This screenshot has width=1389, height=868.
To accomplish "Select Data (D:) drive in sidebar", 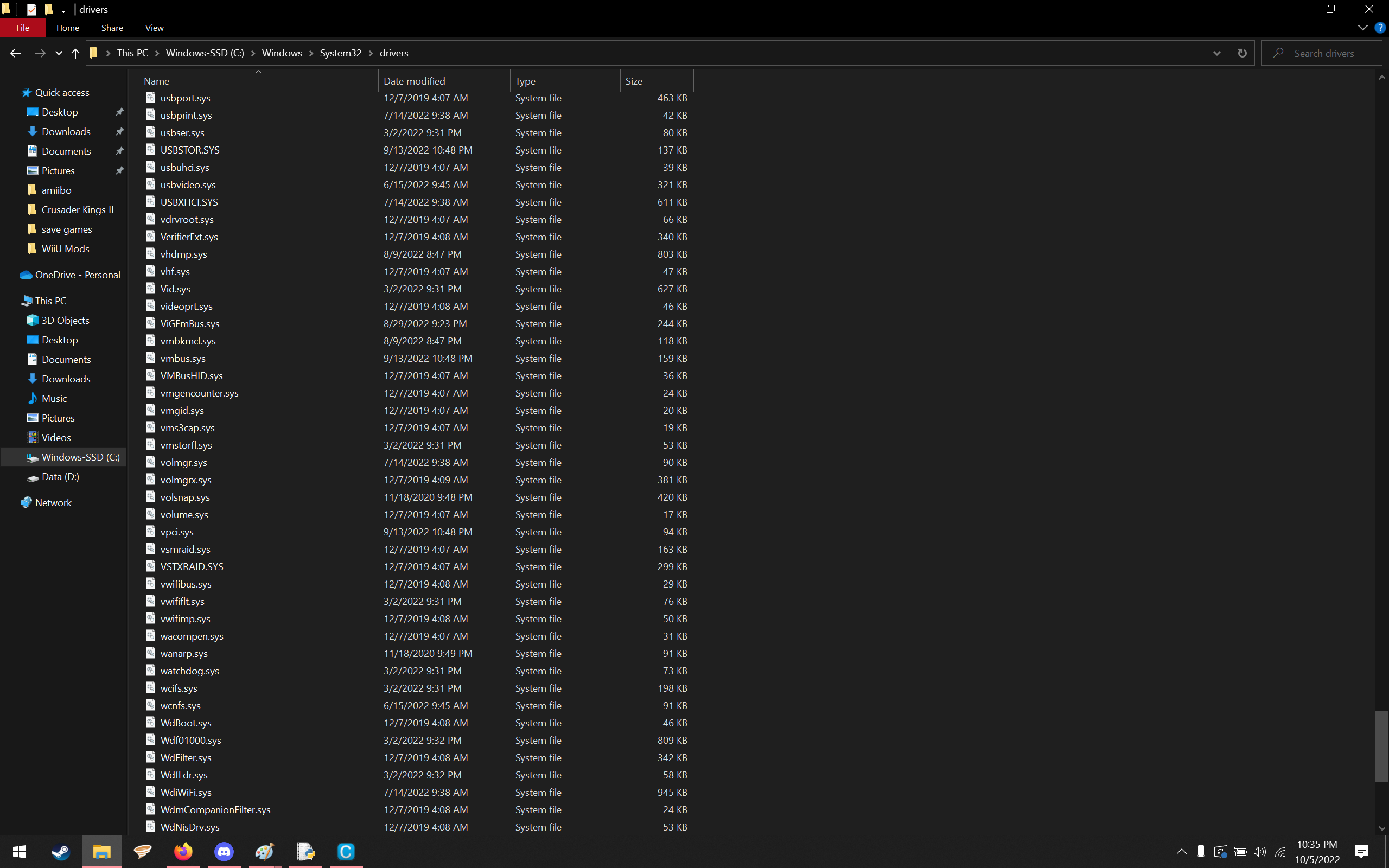I will (x=60, y=476).
